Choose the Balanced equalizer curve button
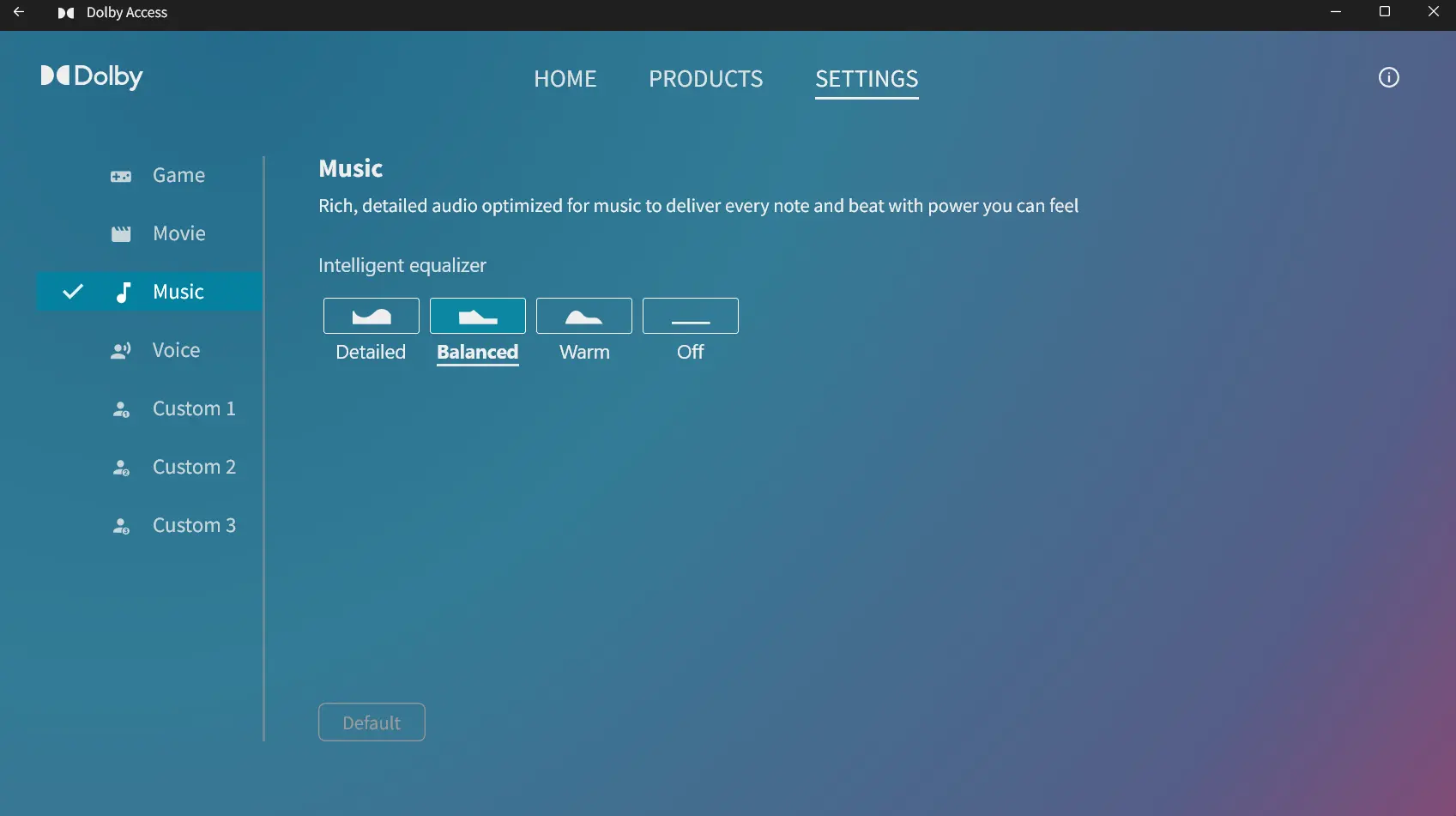Viewport: 1456px width, 816px height. click(478, 316)
